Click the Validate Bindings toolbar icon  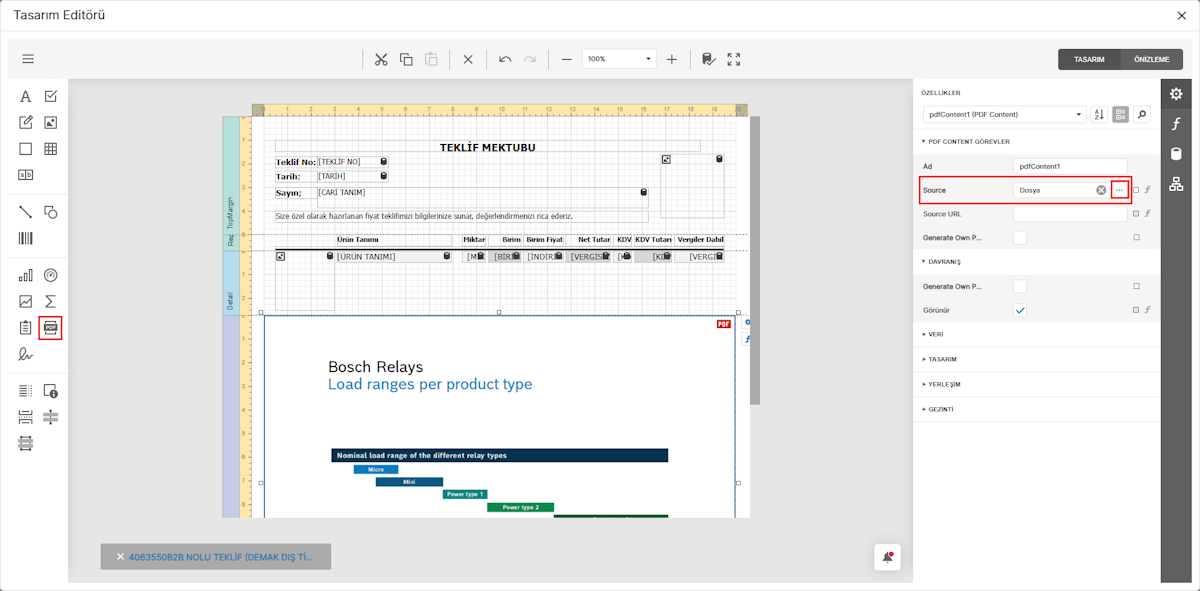[x=708, y=59]
